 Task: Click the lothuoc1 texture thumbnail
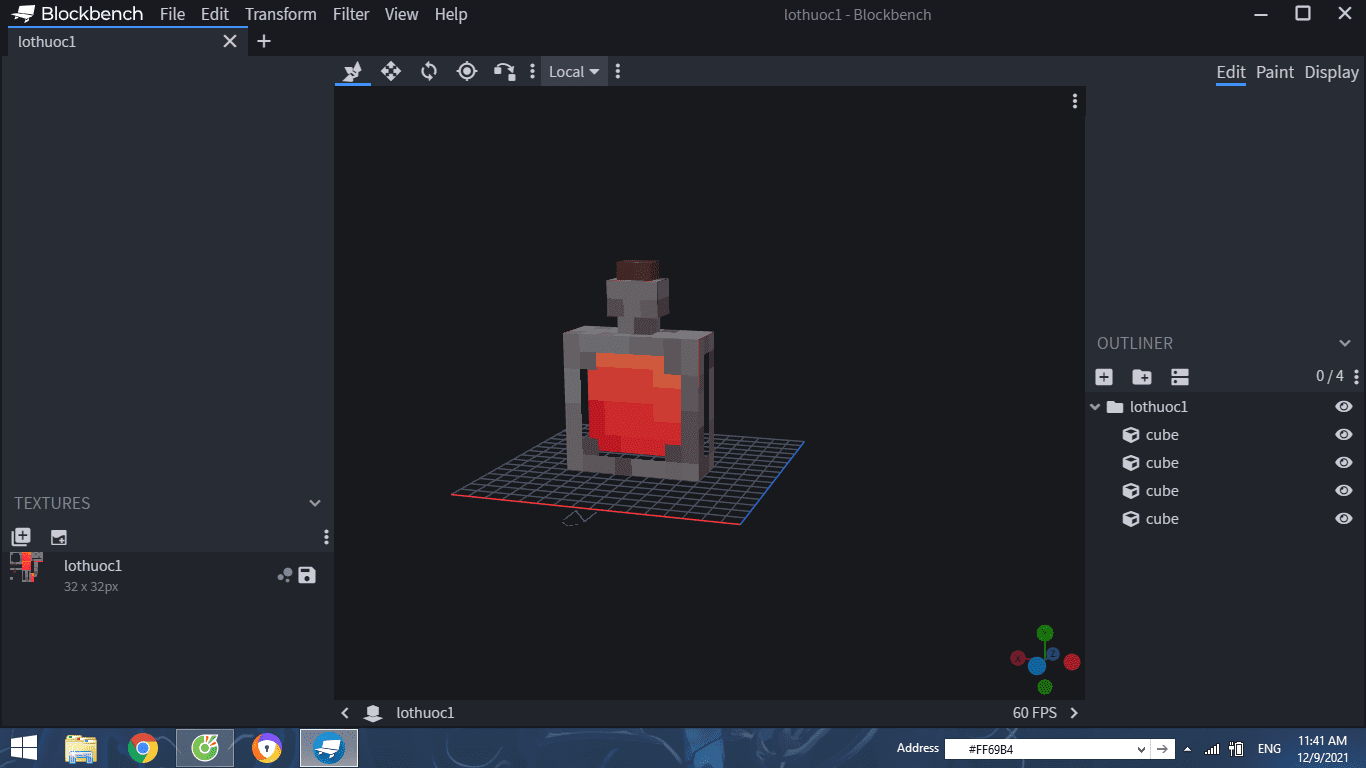pos(27,567)
